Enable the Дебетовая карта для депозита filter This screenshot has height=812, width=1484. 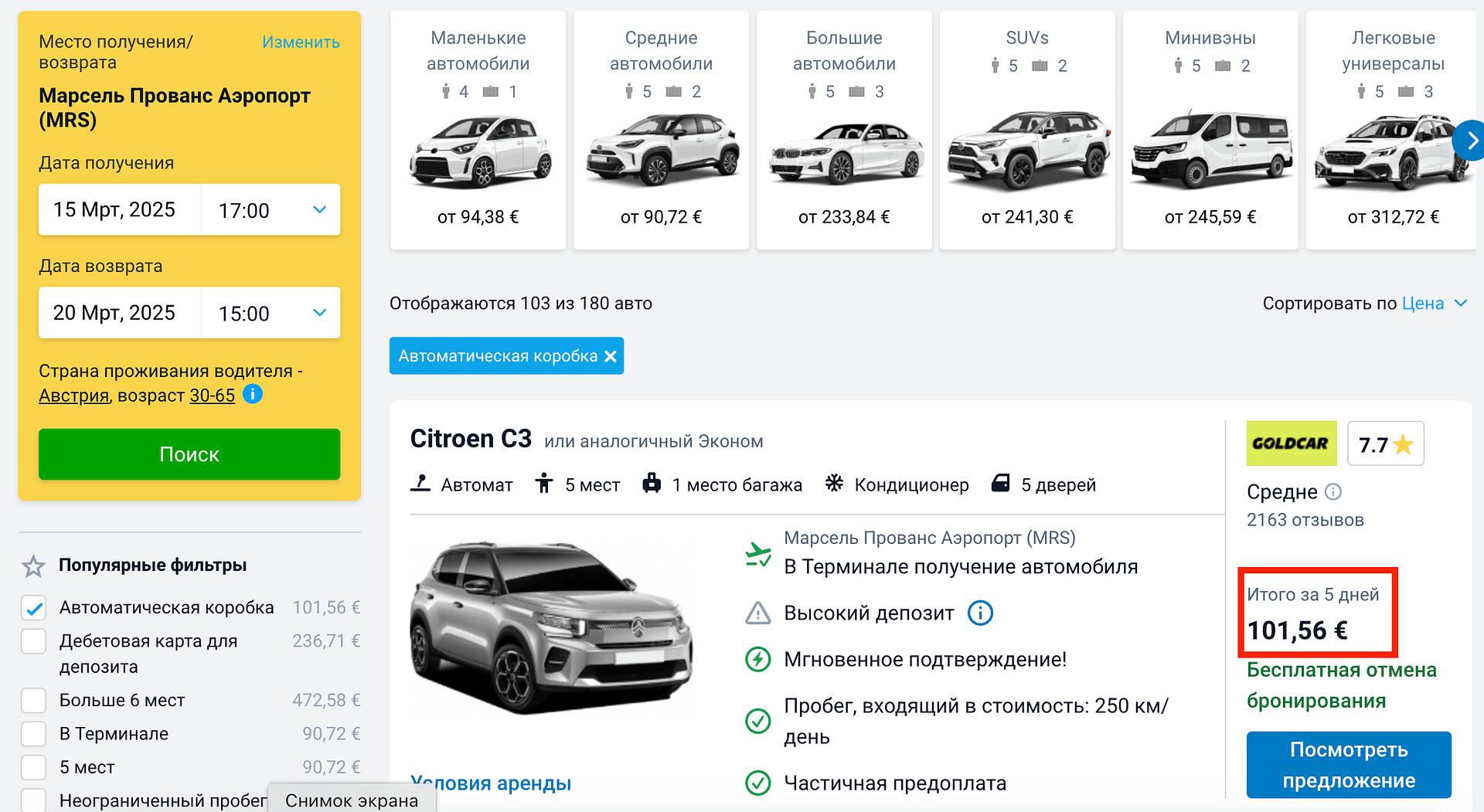pos(34,641)
